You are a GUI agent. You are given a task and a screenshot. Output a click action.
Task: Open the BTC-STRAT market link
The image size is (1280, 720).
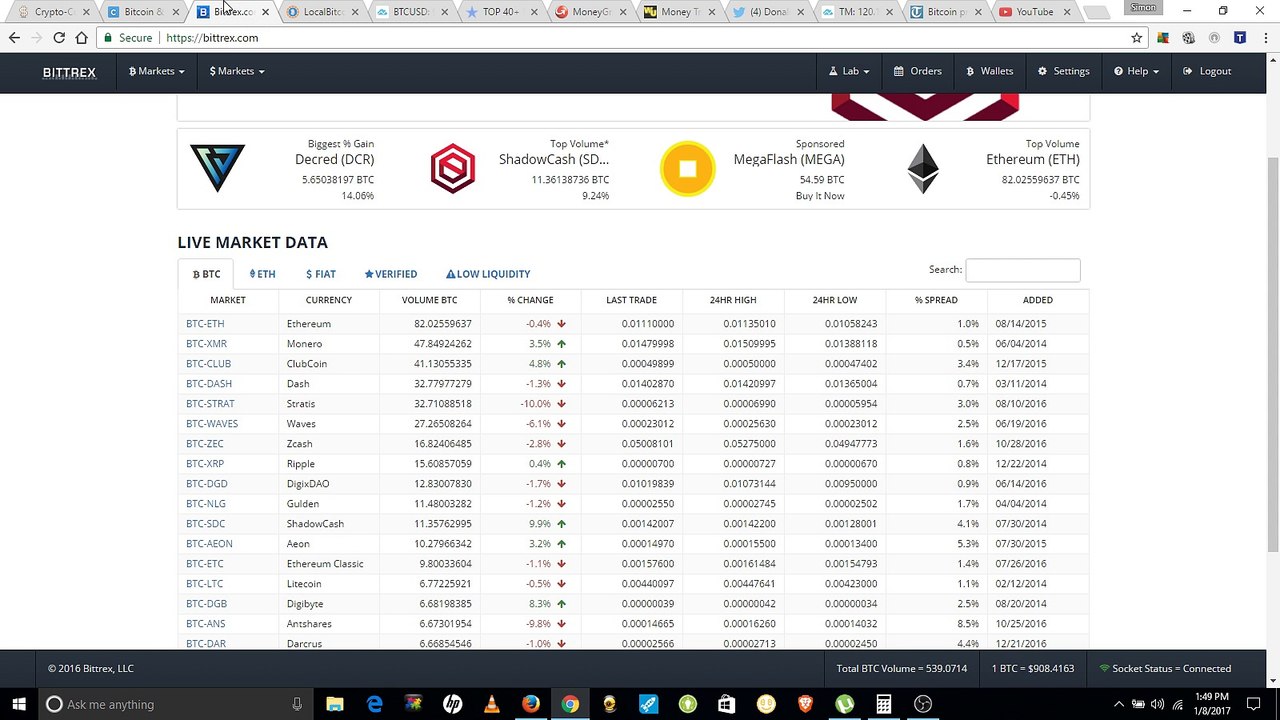210,404
